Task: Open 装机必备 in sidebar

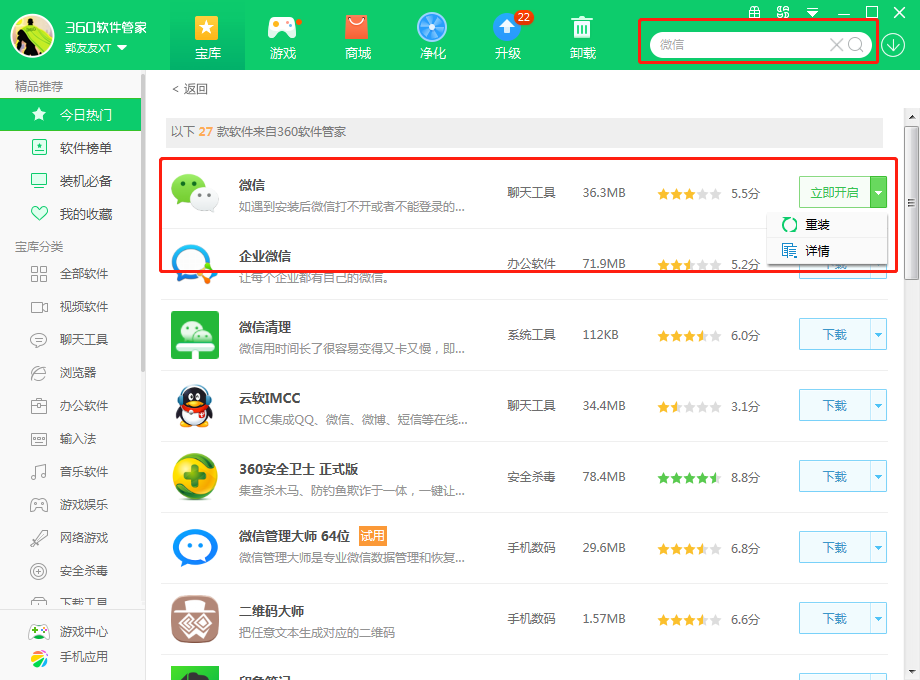Action: pyautogui.click(x=70, y=181)
